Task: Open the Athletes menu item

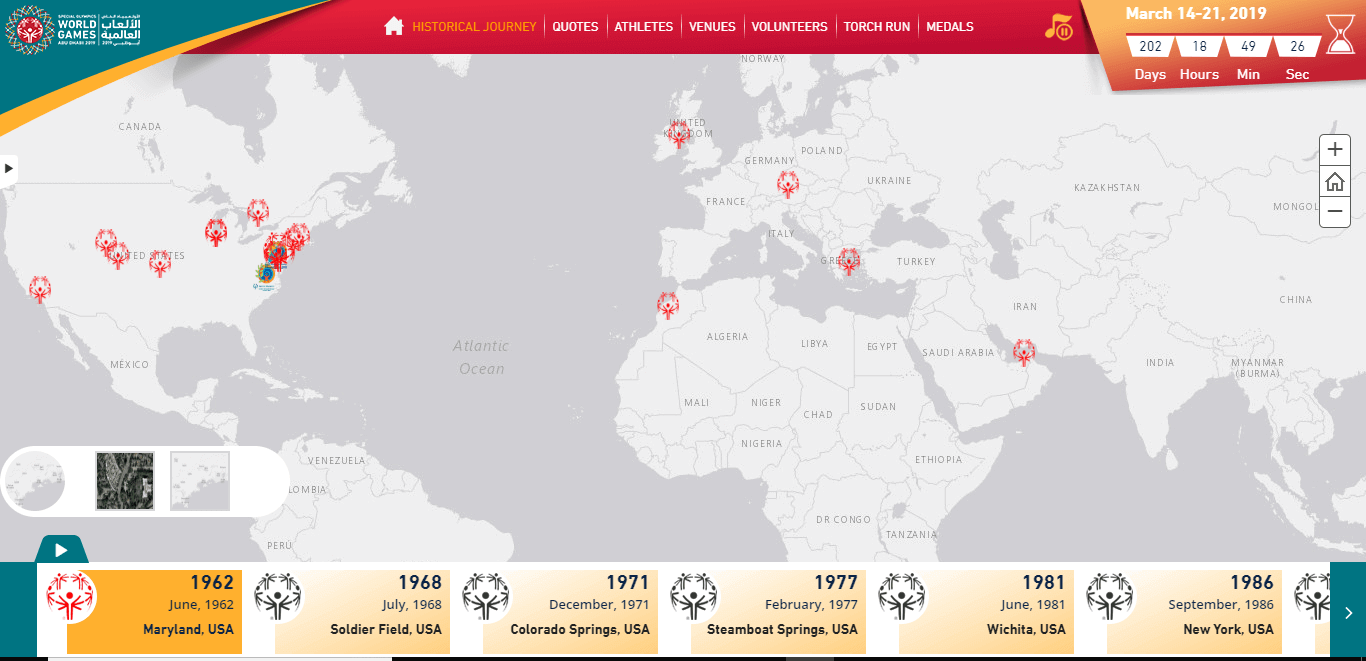Action: [643, 27]
